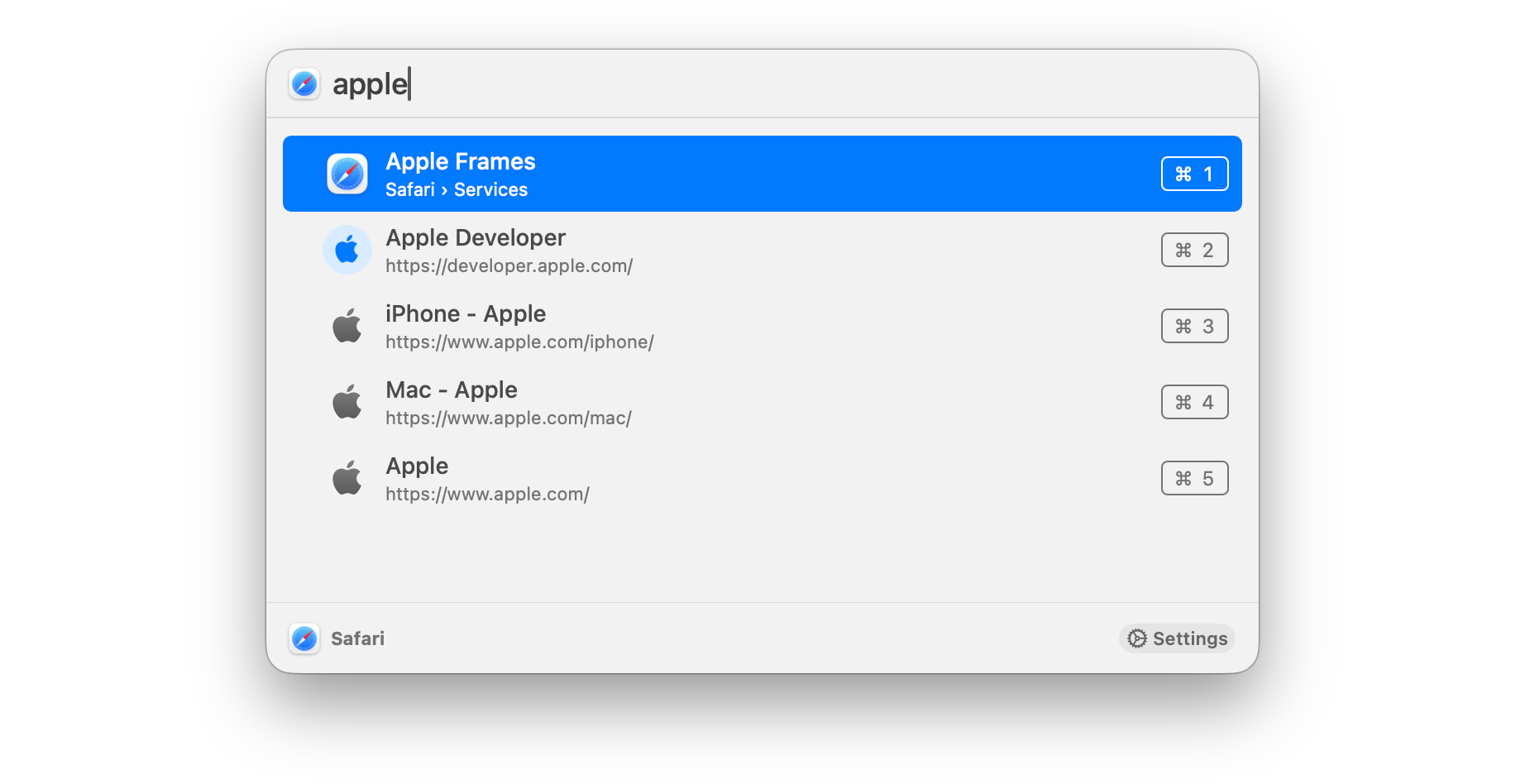Image resolution: width=1525 pixels, height=784 pixels.
Task: Click the developer.apple.com URL
Action: coord(509,266)
